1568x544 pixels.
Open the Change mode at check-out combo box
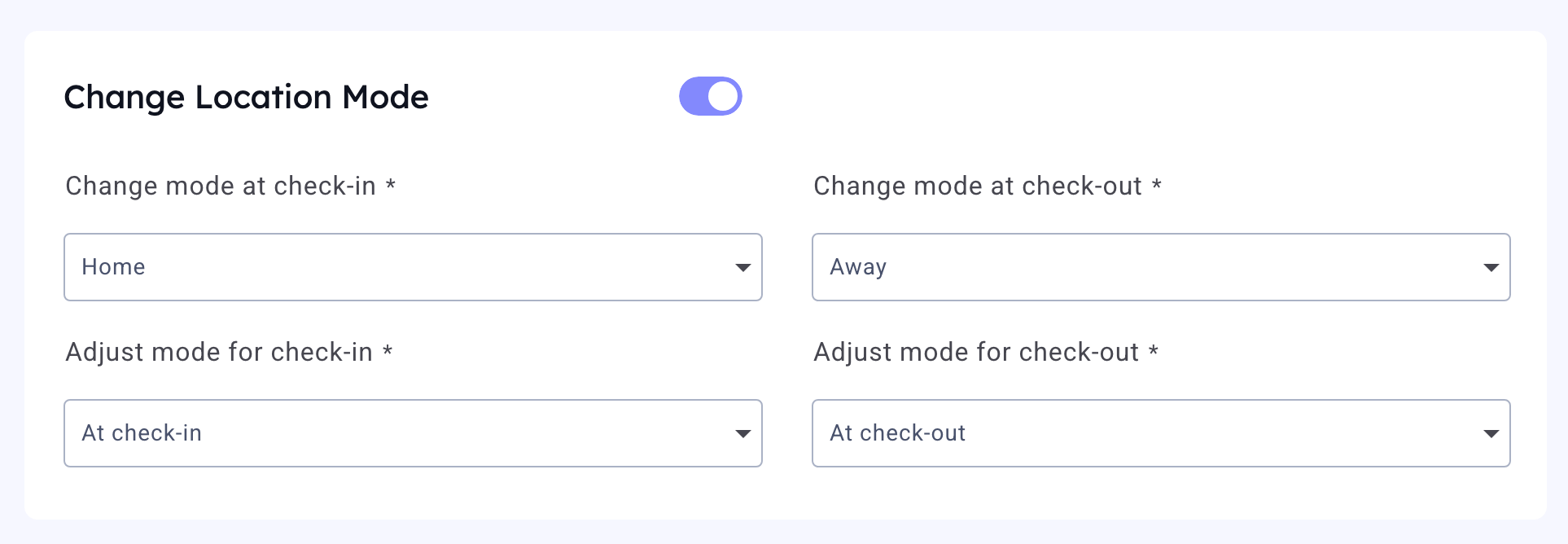1160,267
